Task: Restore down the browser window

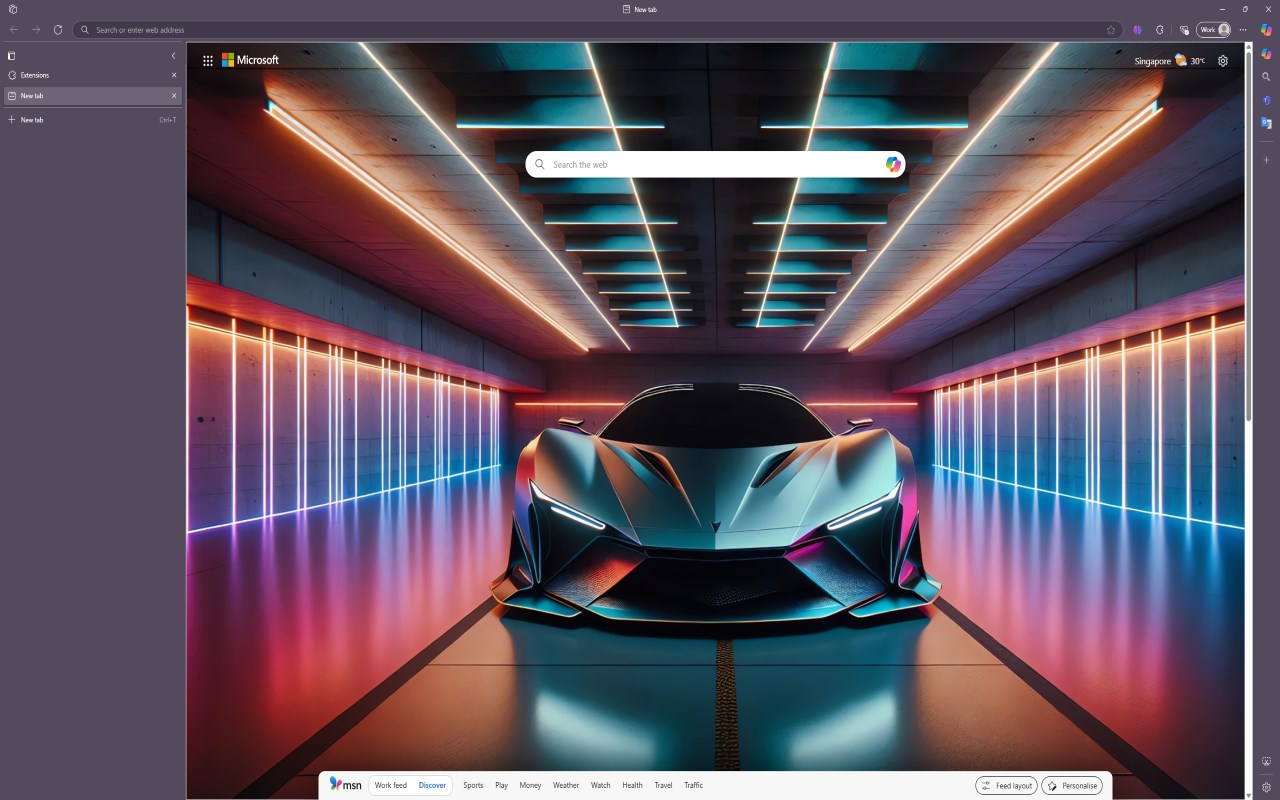Action: coord(1245,9)
